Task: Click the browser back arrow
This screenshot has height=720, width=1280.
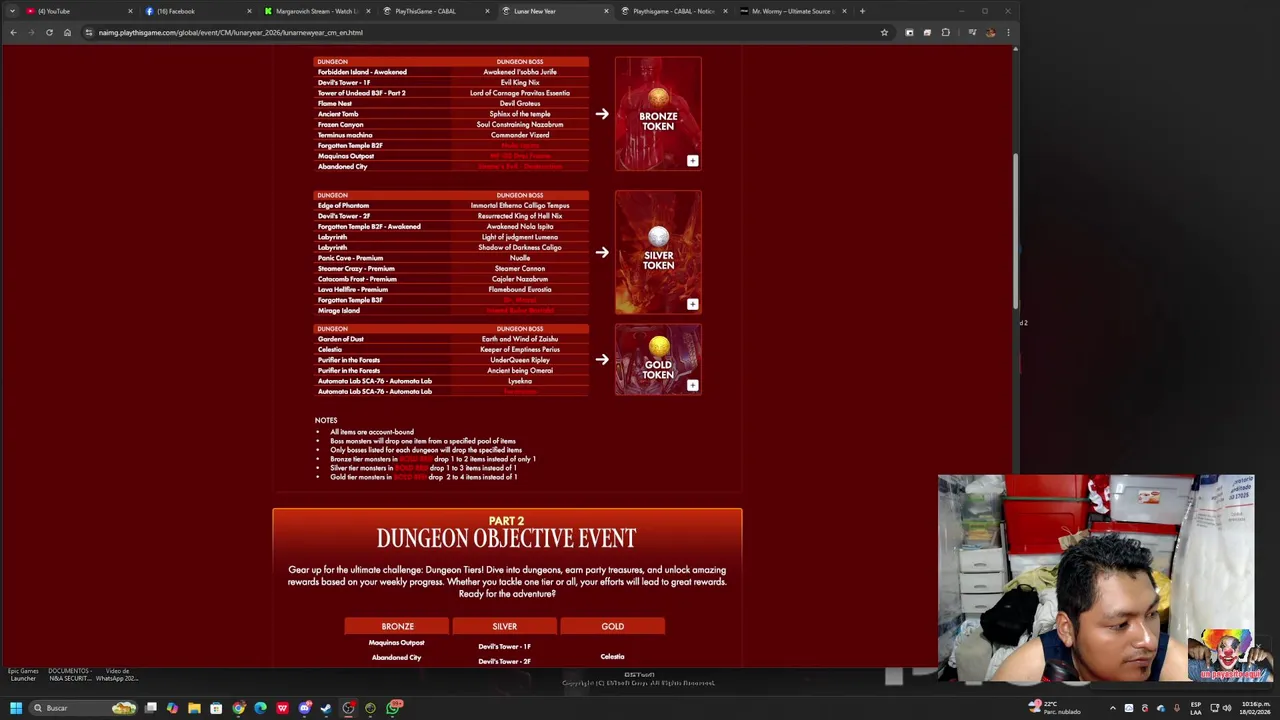Action: pyautogui.click(x=13, y=32)
